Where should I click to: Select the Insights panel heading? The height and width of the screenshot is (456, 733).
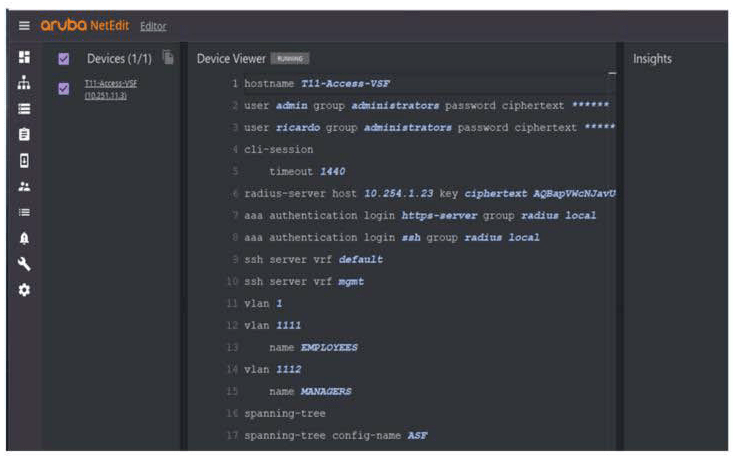point(652,59)
